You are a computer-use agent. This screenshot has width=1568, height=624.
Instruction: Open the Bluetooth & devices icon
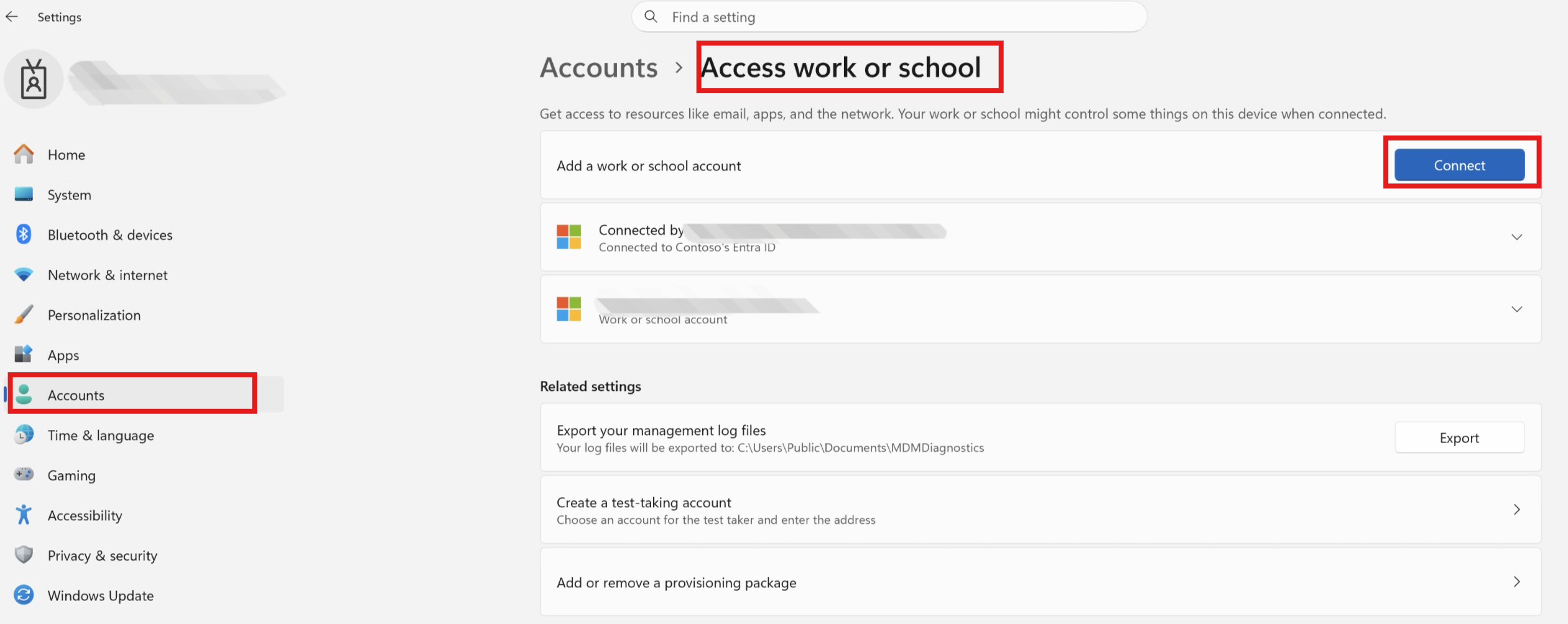tap(24, 234)
